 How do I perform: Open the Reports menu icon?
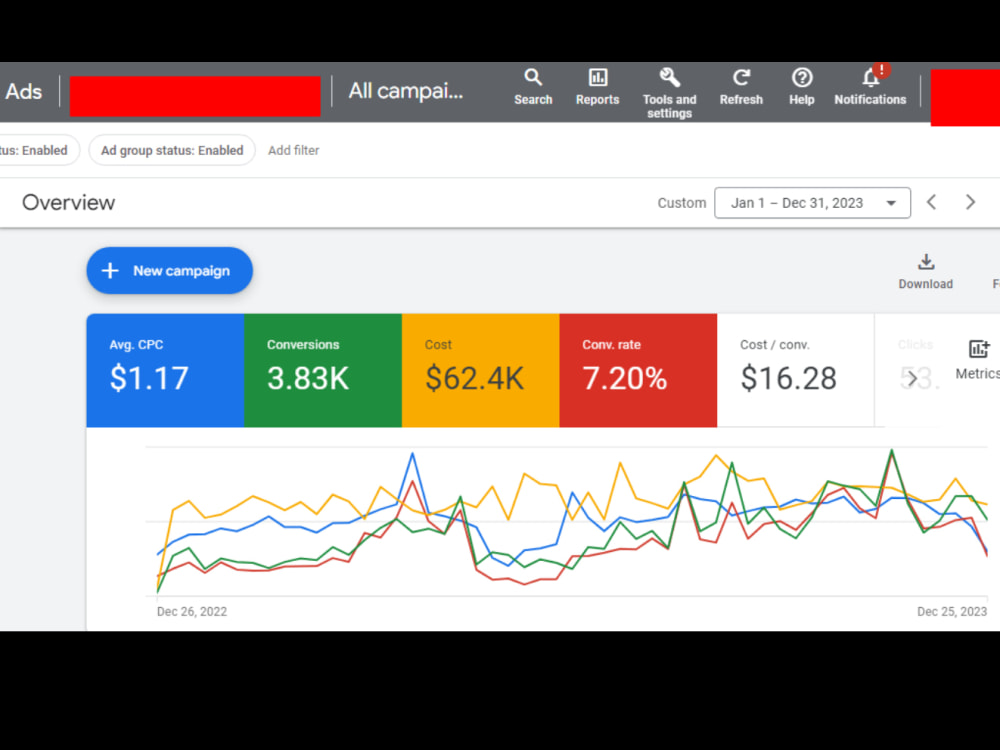pos(598,87)
